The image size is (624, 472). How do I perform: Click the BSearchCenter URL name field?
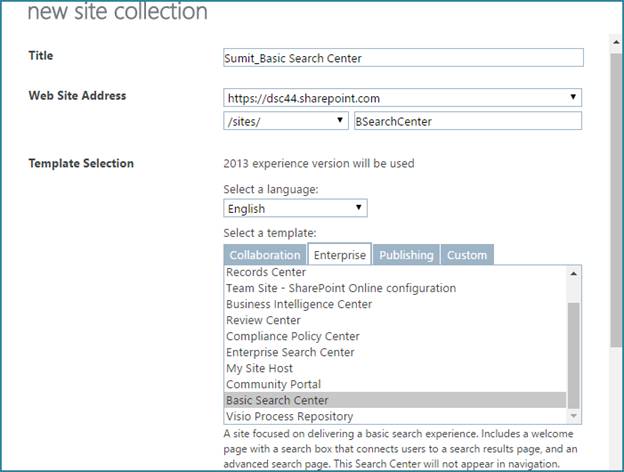point(468,121)
